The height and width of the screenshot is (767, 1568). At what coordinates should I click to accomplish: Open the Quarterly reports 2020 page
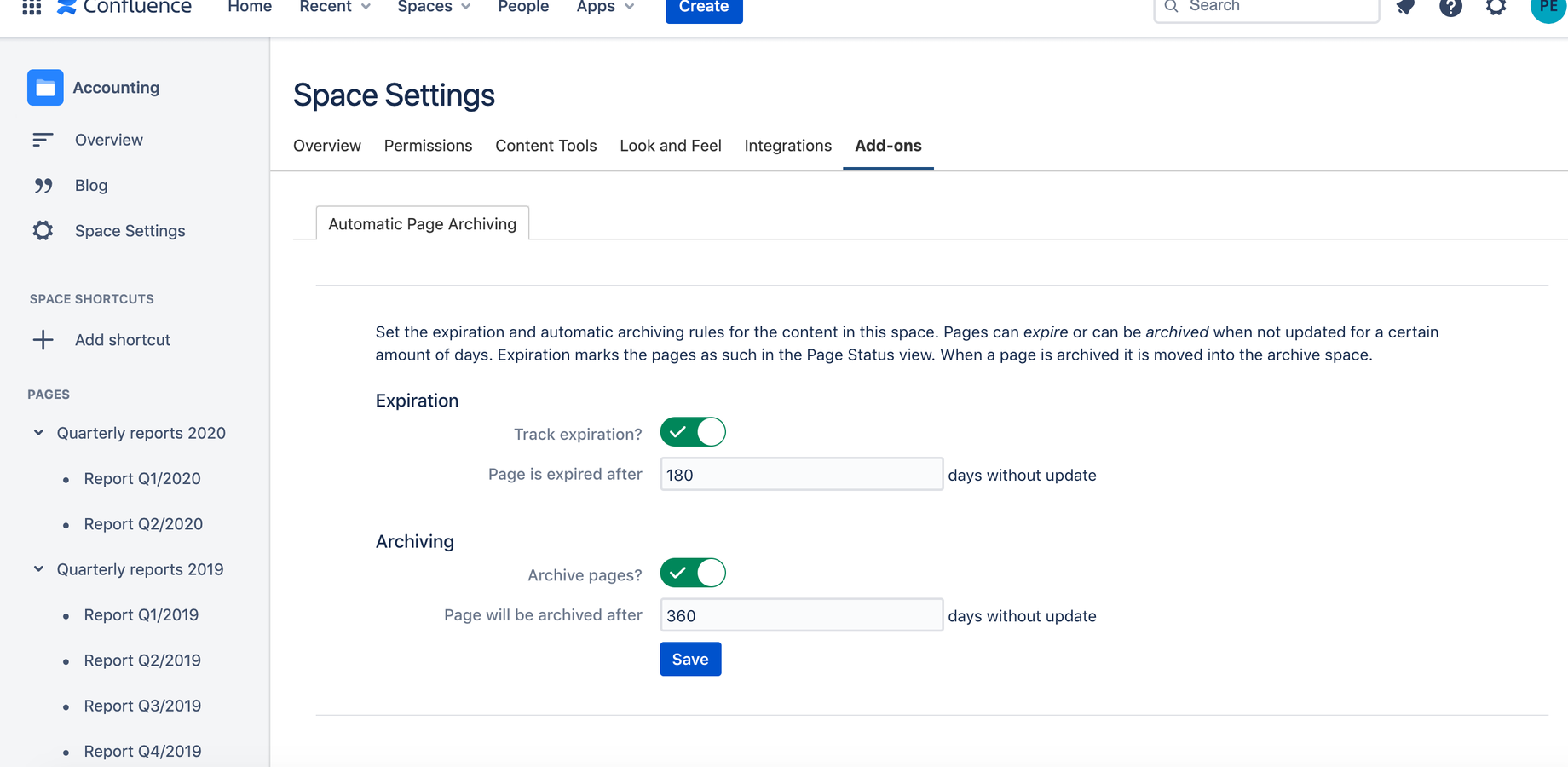(141, 433)
